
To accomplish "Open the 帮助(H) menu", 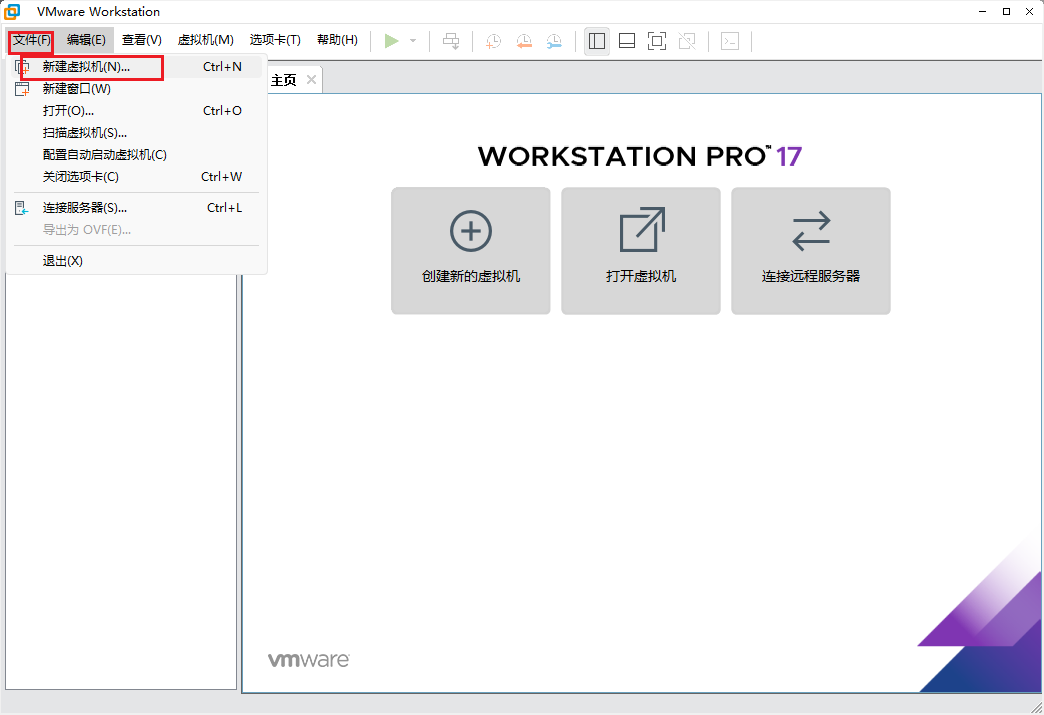I will tap(337, 40).
